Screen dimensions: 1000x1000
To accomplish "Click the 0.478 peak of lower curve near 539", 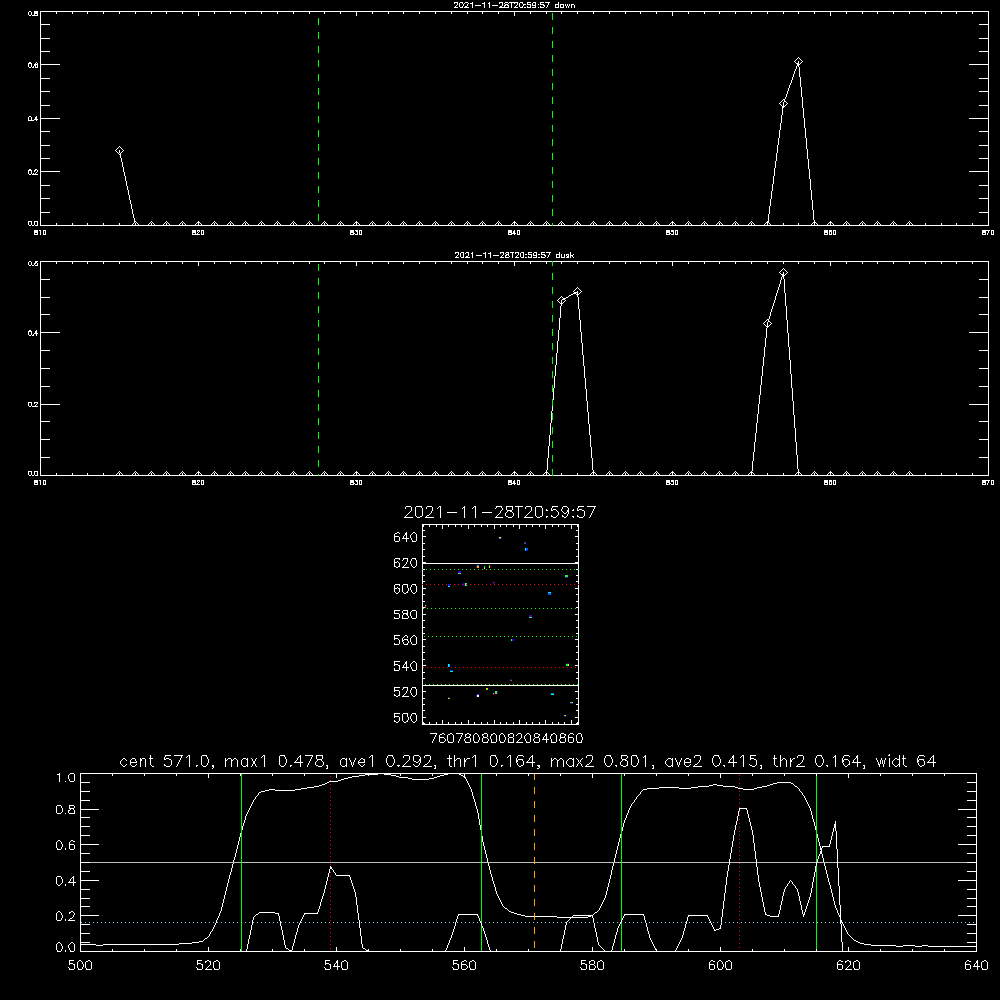I will tap(330, 867).
